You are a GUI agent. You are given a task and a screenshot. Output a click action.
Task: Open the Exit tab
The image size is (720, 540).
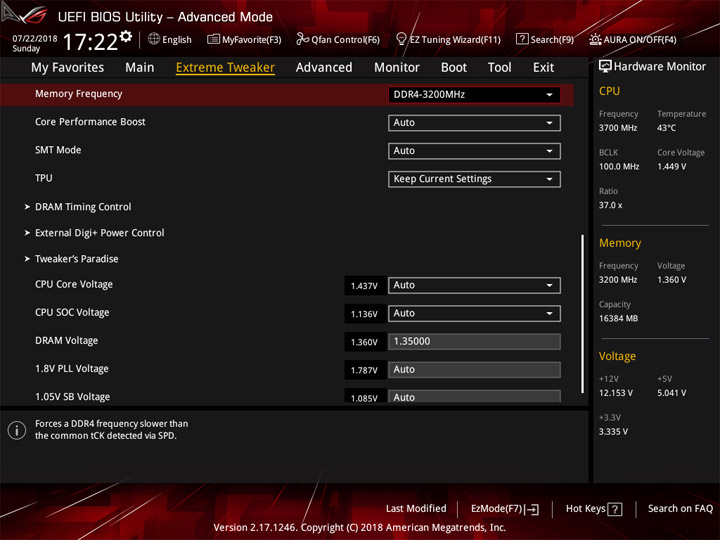click(543, 68)
